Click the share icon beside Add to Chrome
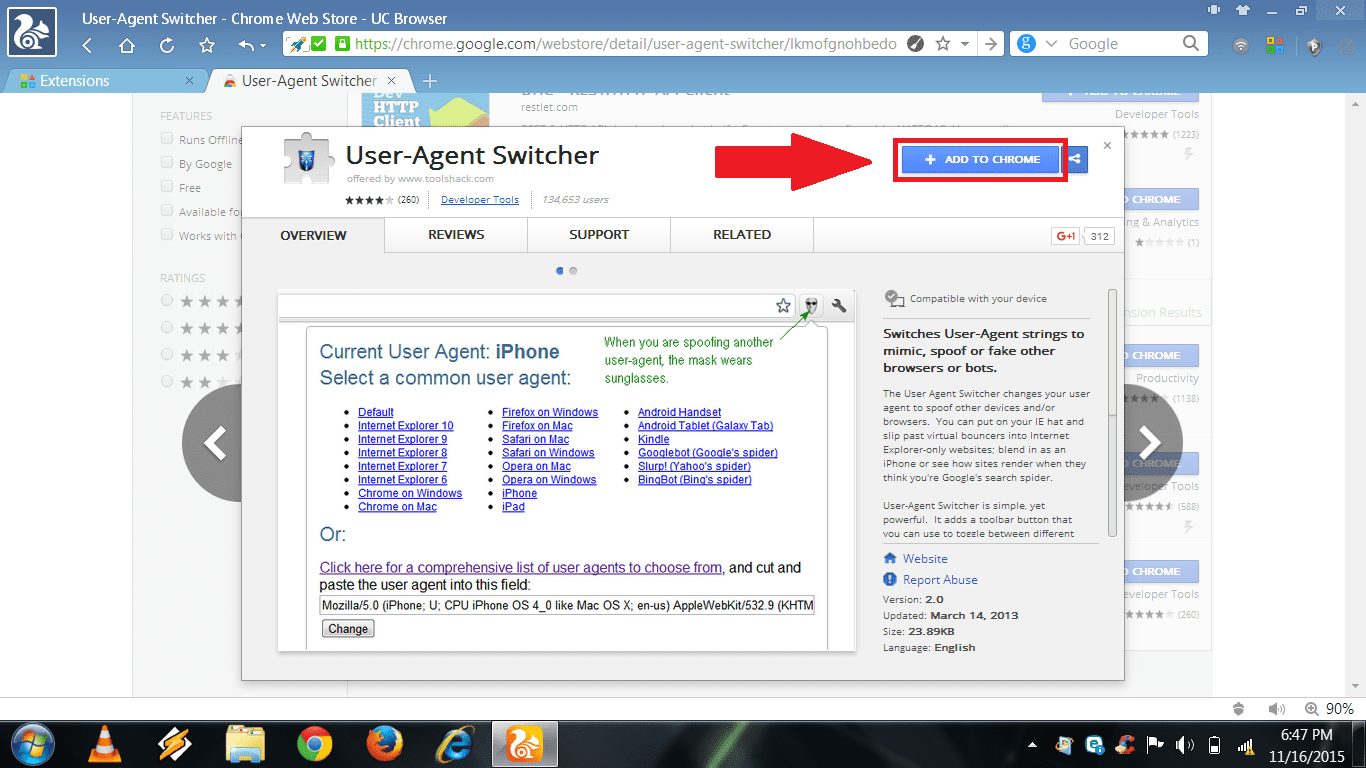Screen dimensions: 1366x768 pyautogui.click(x=1075, y=159)
